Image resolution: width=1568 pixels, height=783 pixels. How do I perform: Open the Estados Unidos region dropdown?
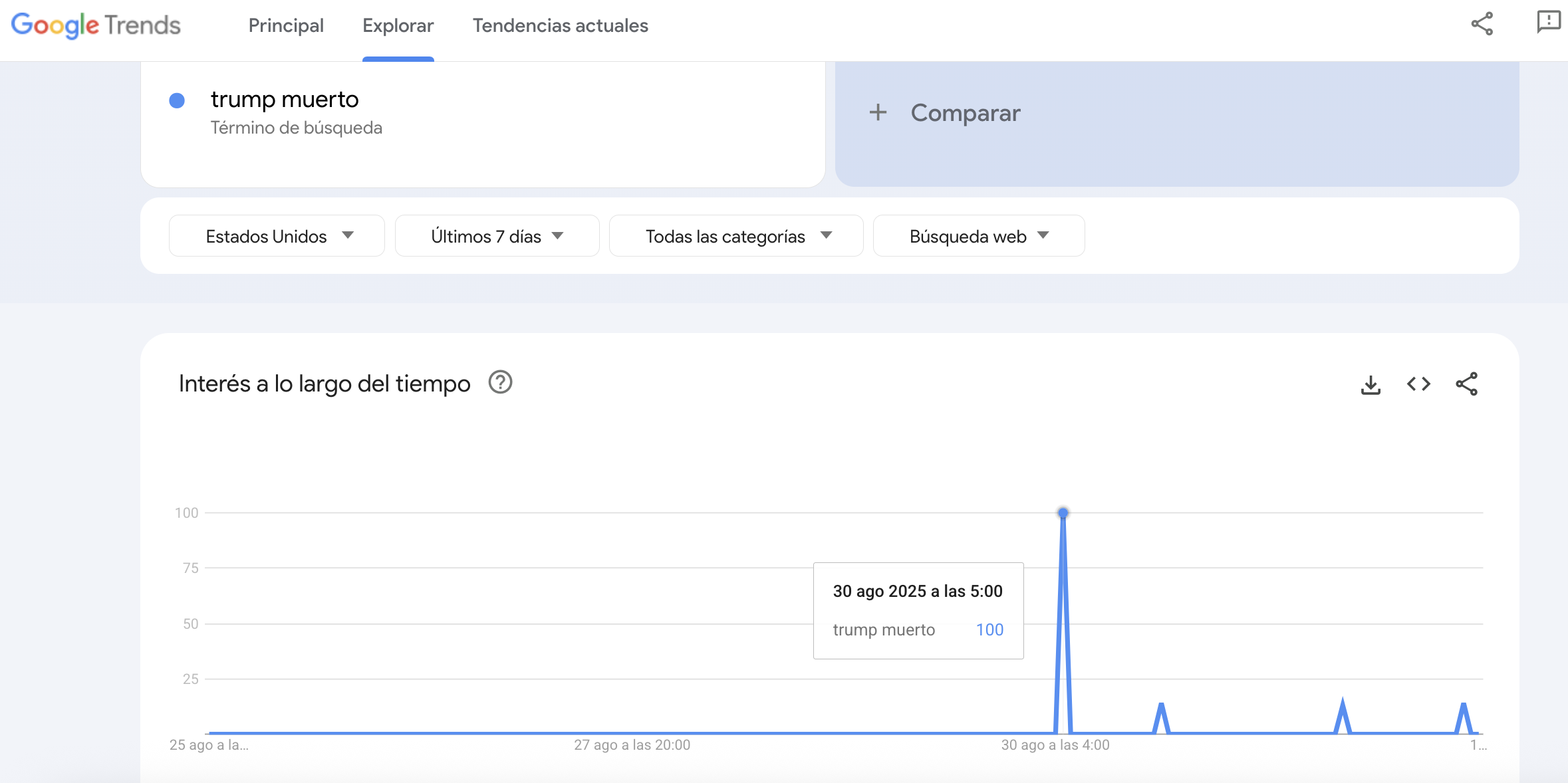(x=277, y=236)
